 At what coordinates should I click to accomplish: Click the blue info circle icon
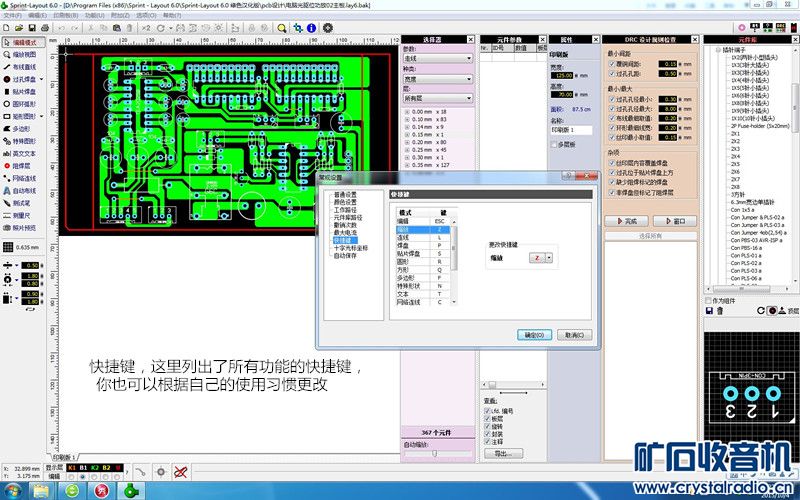312,28
